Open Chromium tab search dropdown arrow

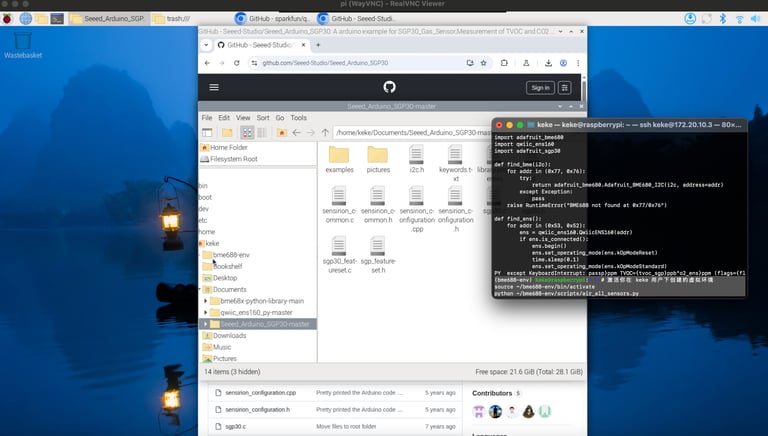click(x=206, y=45)
